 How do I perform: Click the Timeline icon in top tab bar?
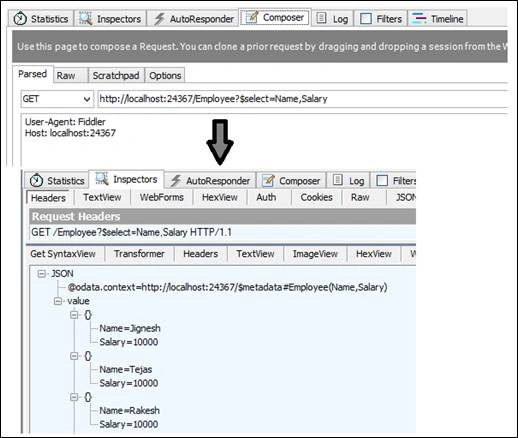(x=419, y=18)
